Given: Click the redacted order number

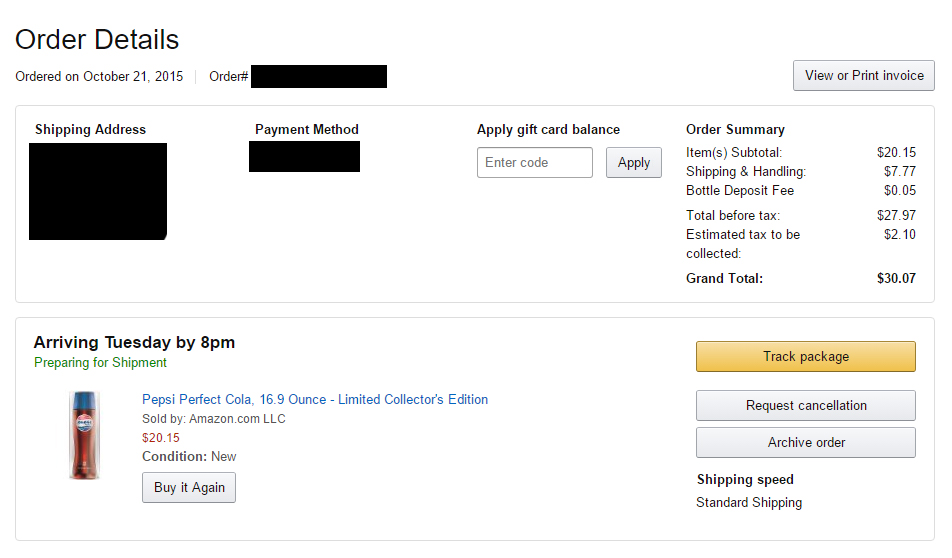Looking at the screenshot, I should pos(319,77).
